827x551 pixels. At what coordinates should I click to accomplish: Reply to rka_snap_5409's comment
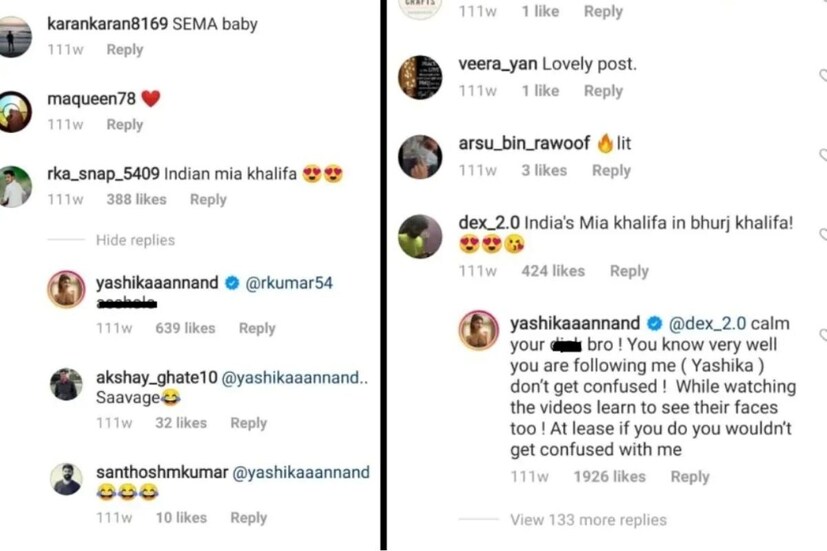(x=208, y=199)
